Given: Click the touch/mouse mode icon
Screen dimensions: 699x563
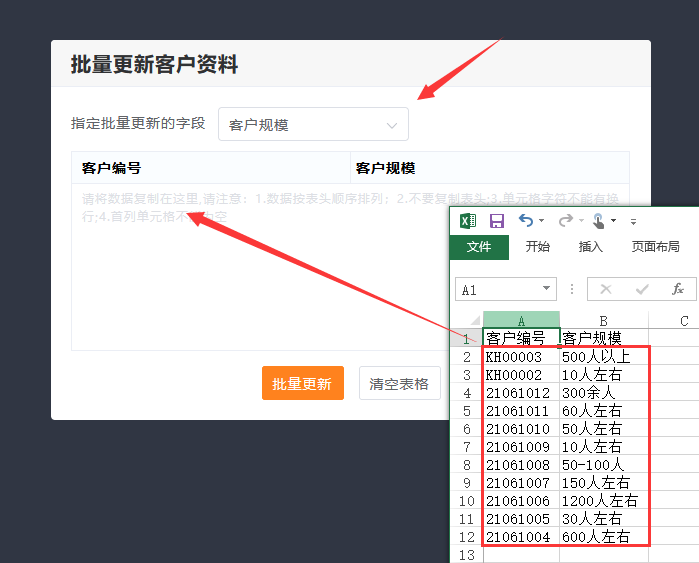Looking at the screenshot, I should pyautogui.click(x=599, y=221).
